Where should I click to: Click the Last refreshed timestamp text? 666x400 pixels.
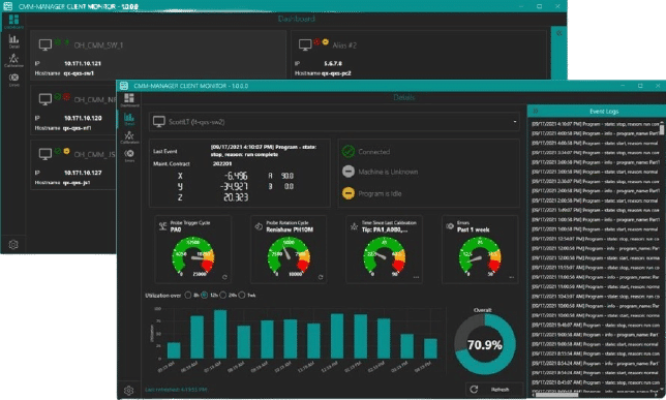click(176, 389)
